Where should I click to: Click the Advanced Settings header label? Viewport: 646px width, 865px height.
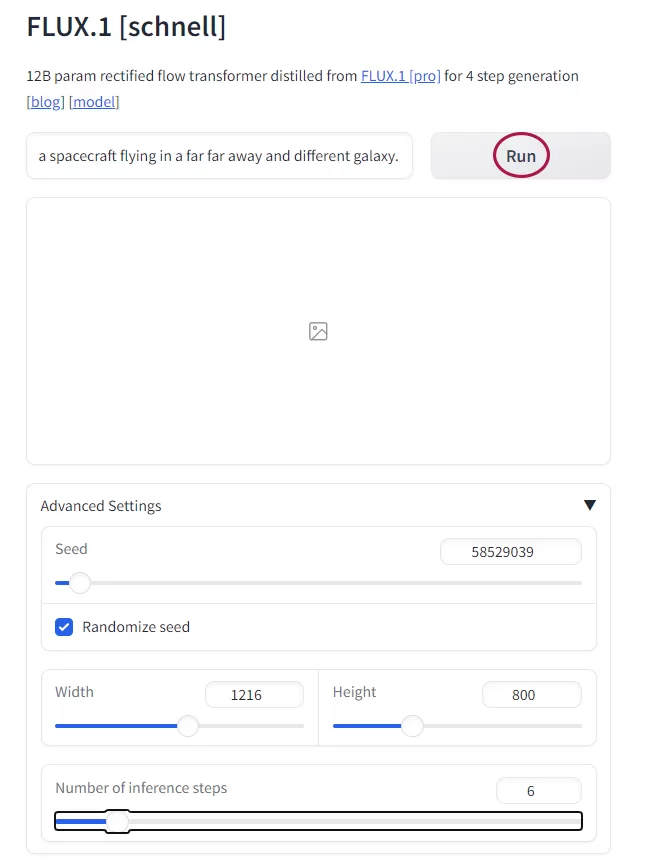(x=101, y=506)
